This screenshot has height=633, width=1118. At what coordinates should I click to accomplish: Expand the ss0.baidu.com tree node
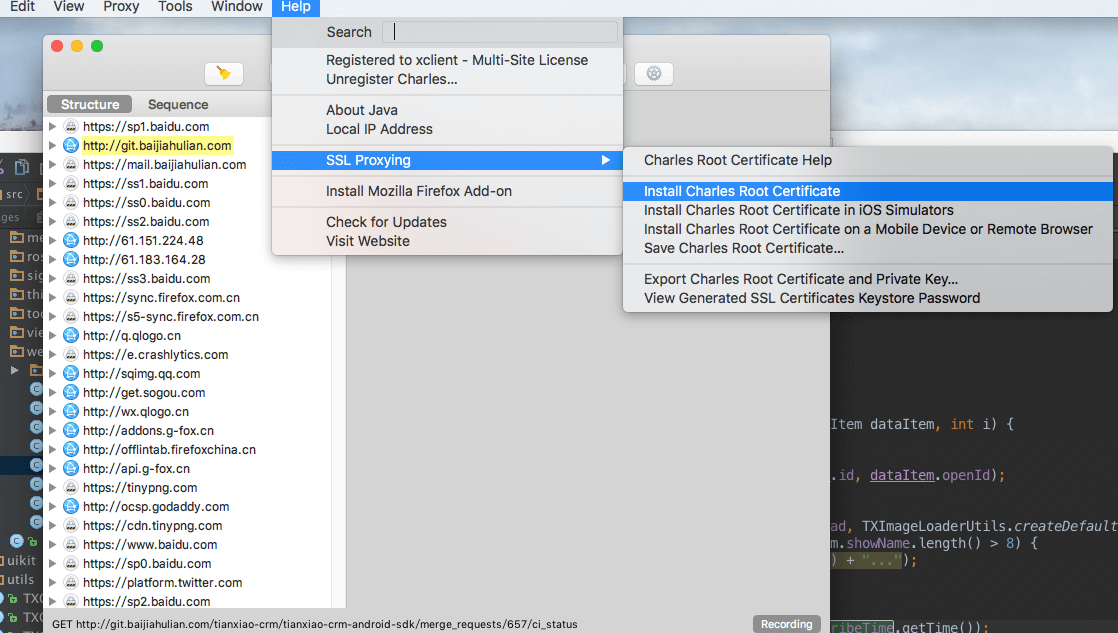[52, 202]
